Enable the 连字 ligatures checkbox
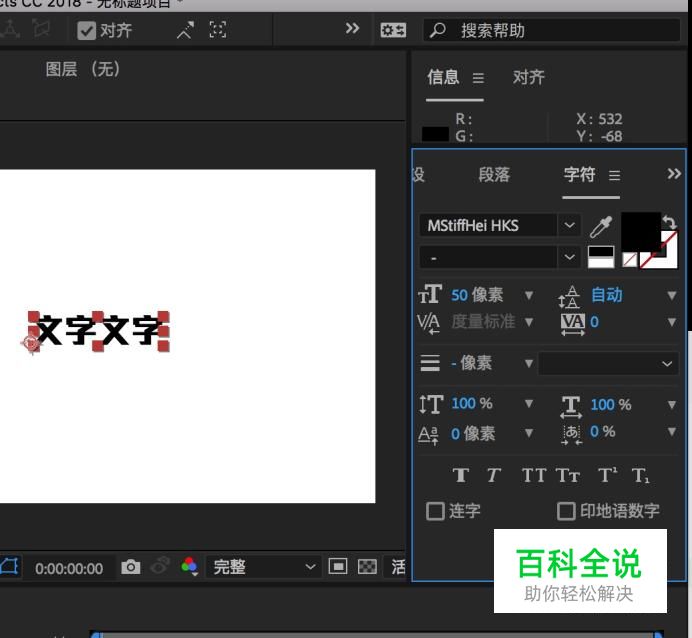This screenshot has width=692, height=638. pyautogui.click(x=435, y=511)
